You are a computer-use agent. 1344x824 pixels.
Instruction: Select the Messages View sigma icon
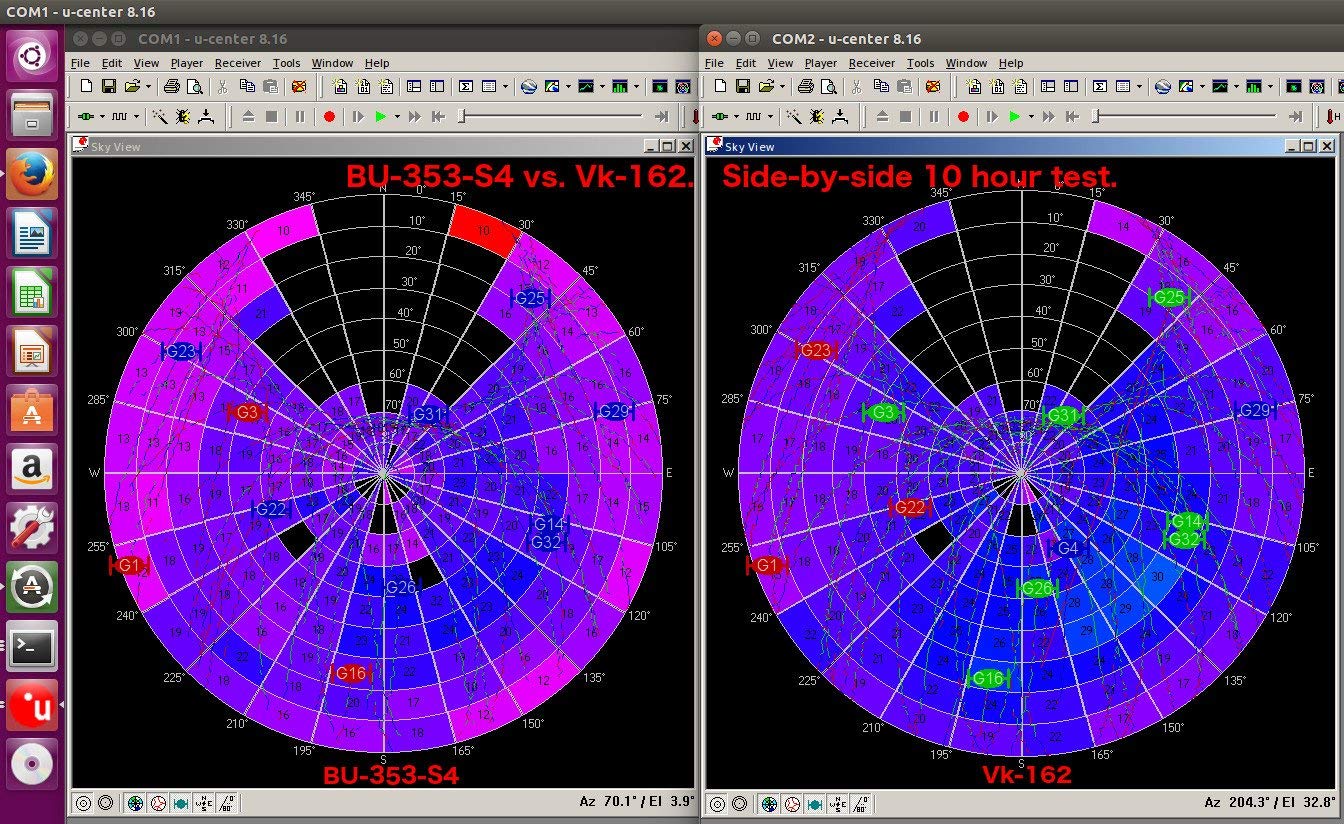466,86
